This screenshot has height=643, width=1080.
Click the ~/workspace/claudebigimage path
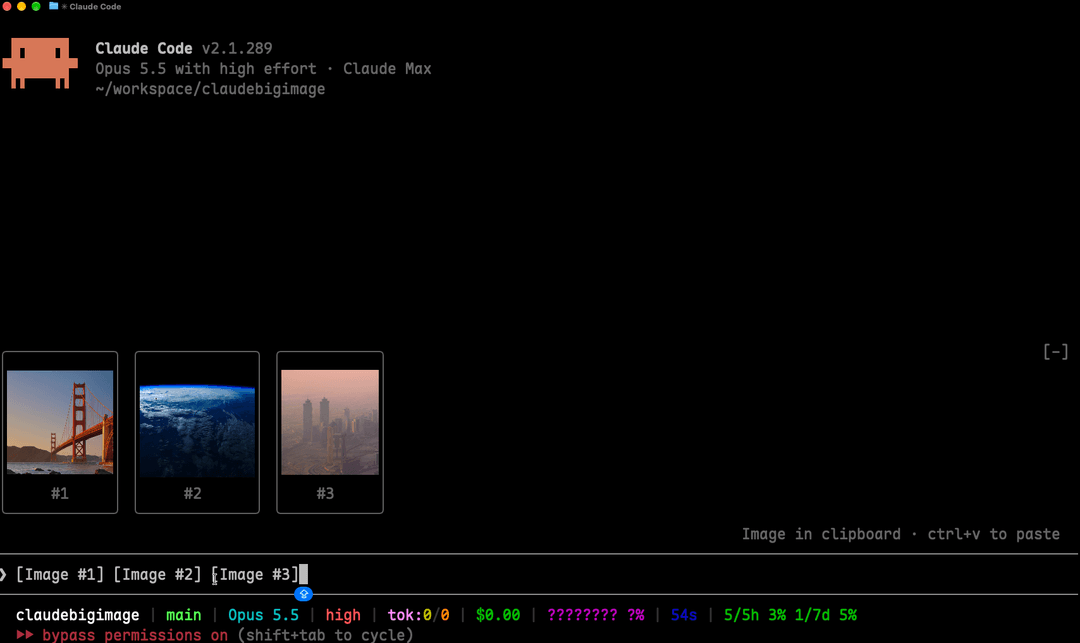point(210,89)
